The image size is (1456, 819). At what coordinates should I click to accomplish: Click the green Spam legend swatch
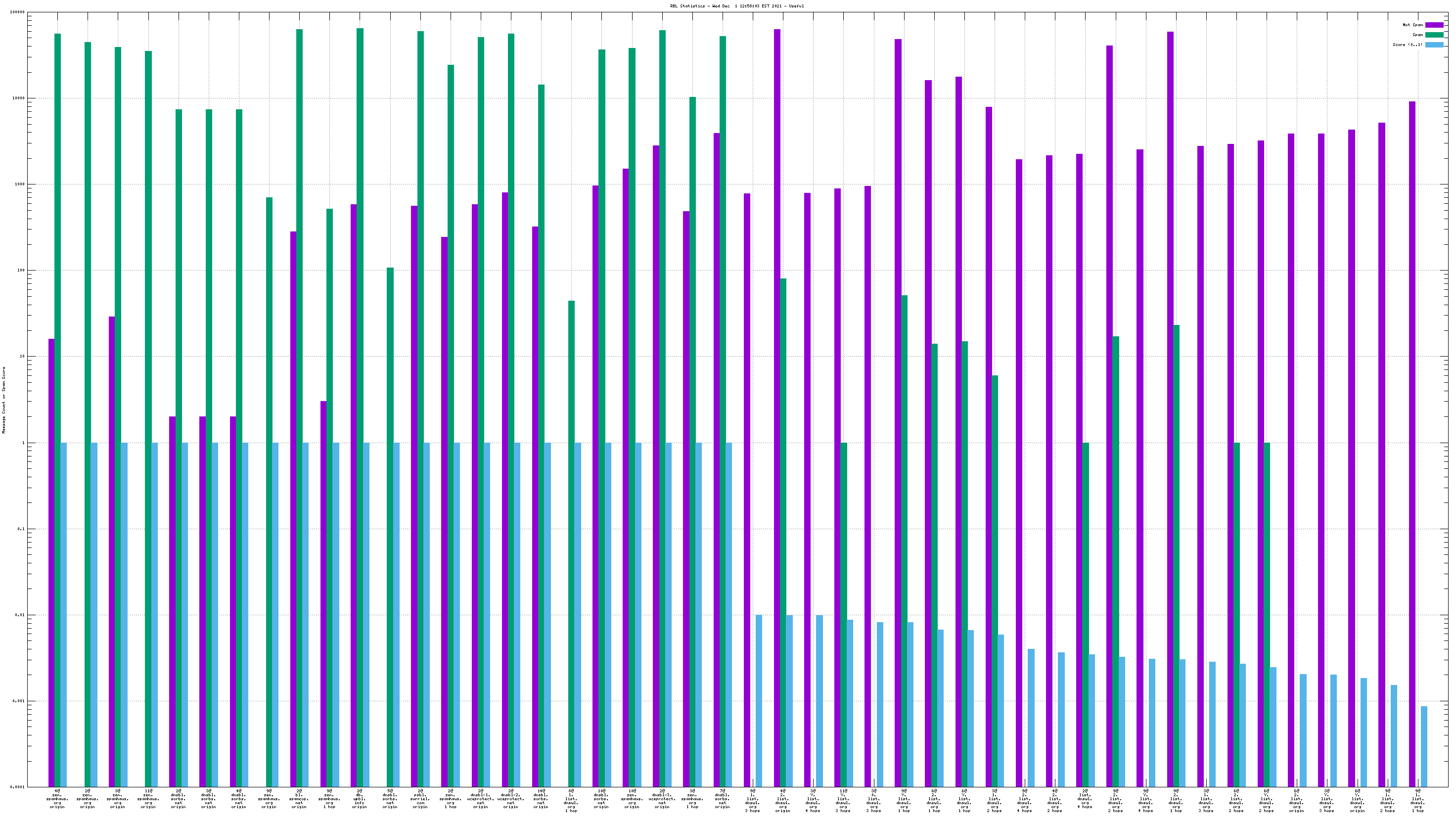(x=1434, y=35)
